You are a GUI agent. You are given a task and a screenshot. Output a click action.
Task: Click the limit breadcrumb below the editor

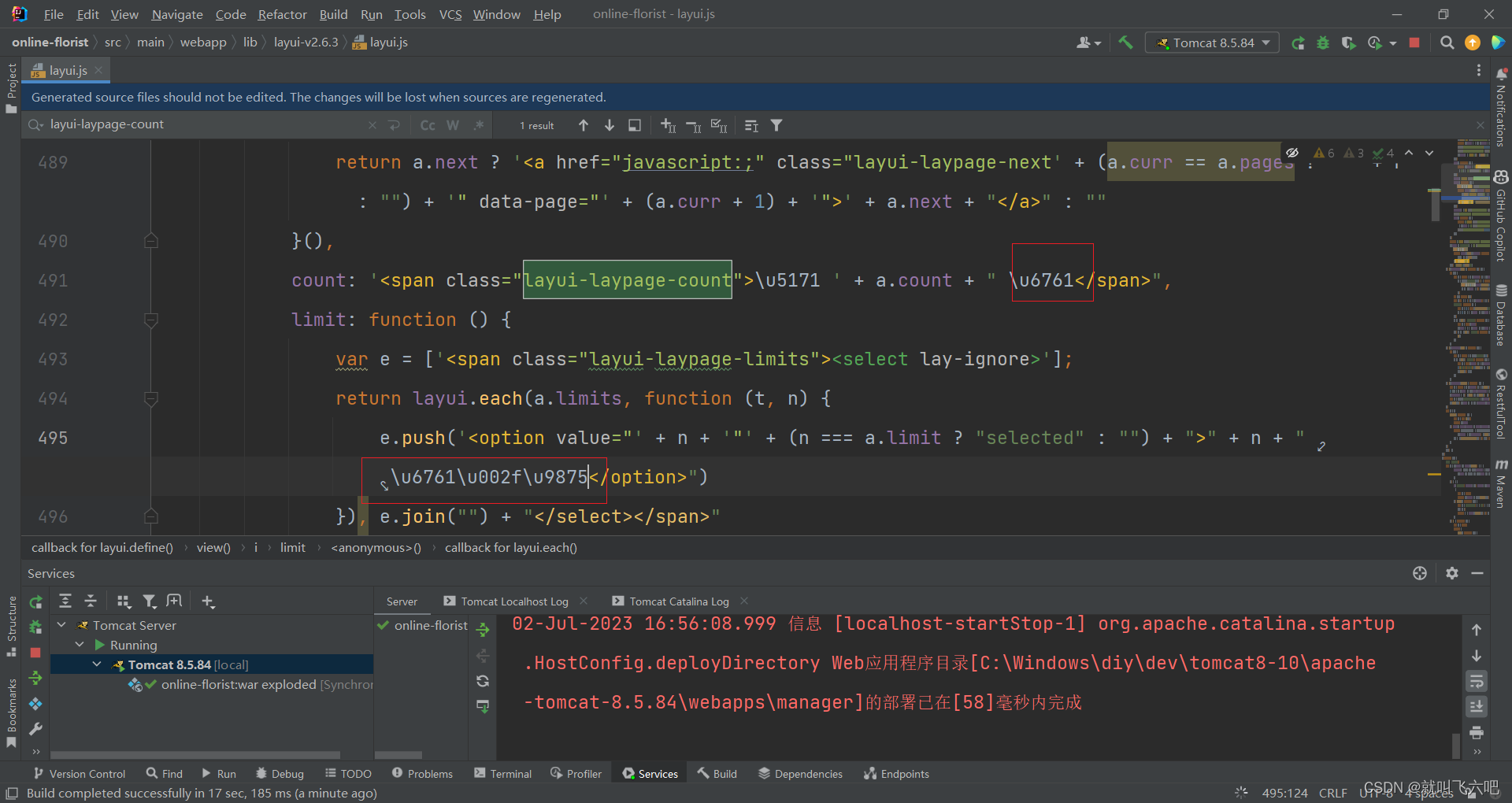point(292,548)
